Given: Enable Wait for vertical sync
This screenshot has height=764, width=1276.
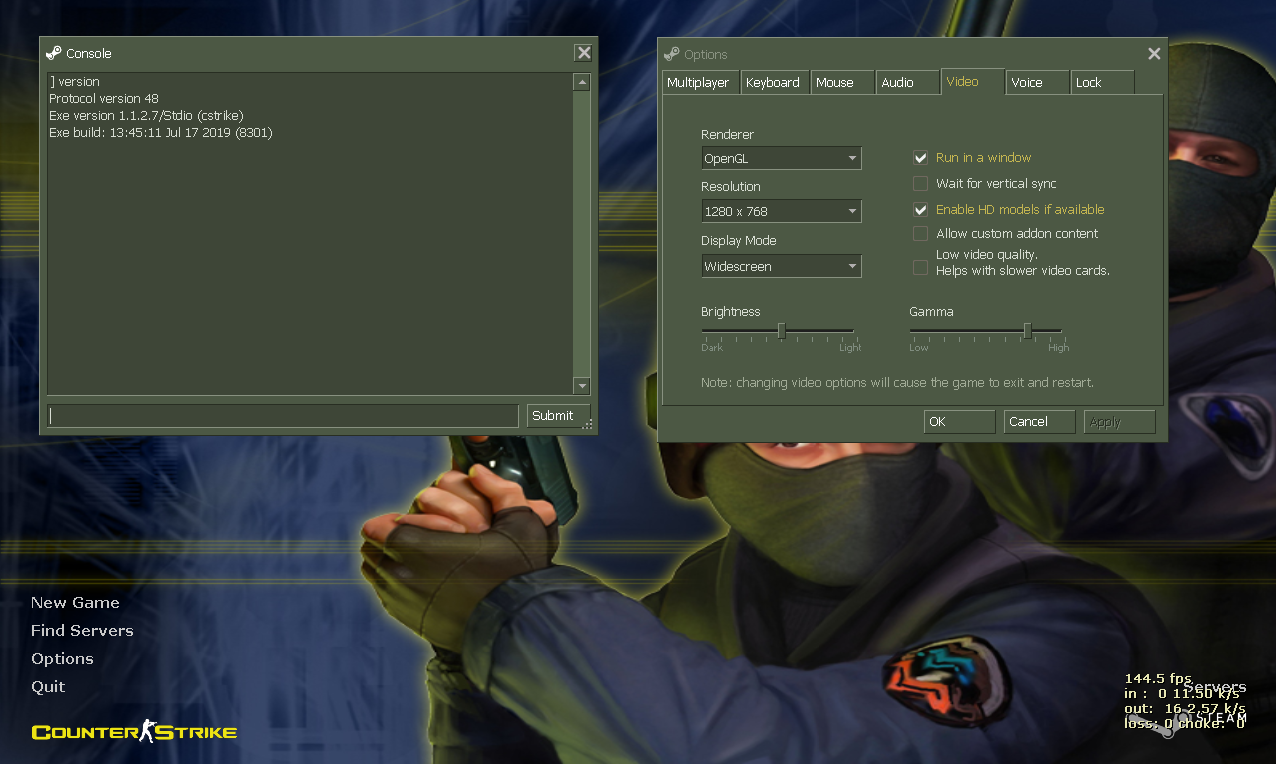Looking at the screenshot, I should [921, 183].
